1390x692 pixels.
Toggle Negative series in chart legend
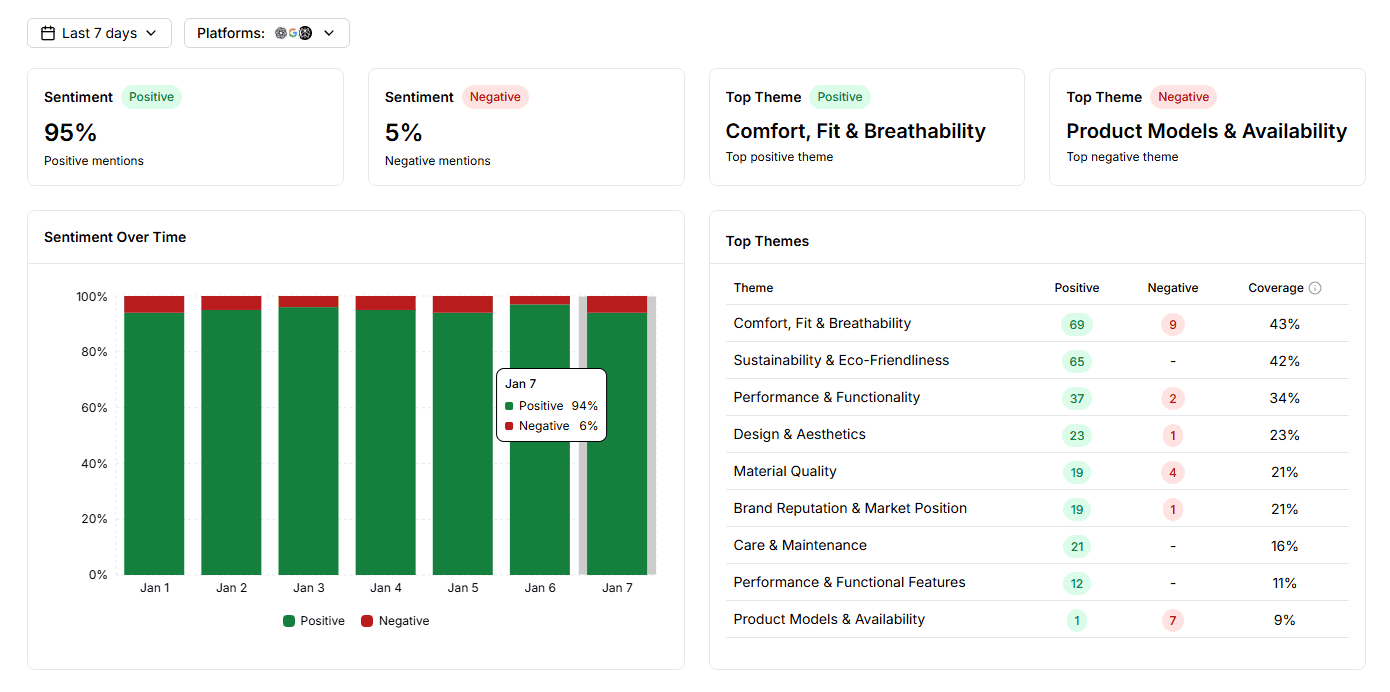click(x=395, y=620)
